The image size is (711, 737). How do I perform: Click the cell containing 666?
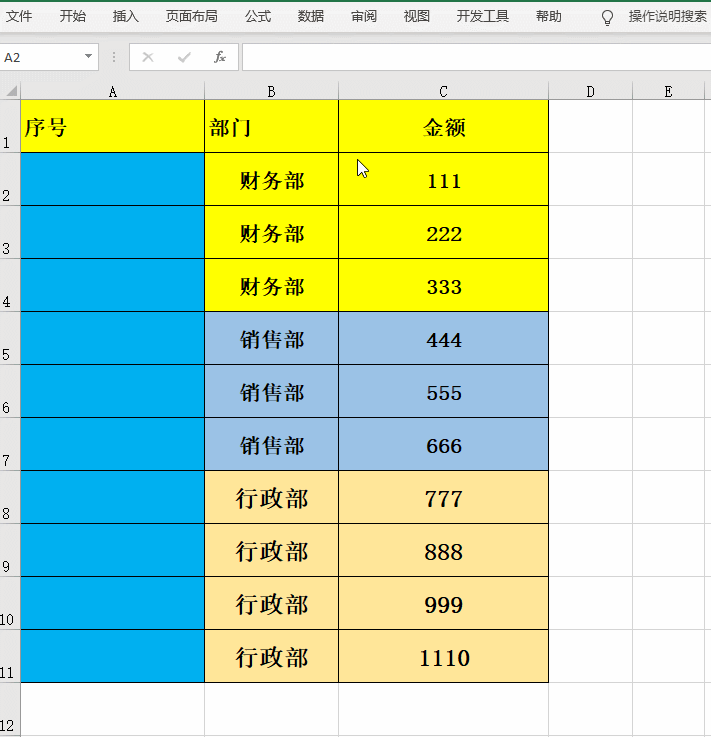pyautogui.click(x=444, y=444)
